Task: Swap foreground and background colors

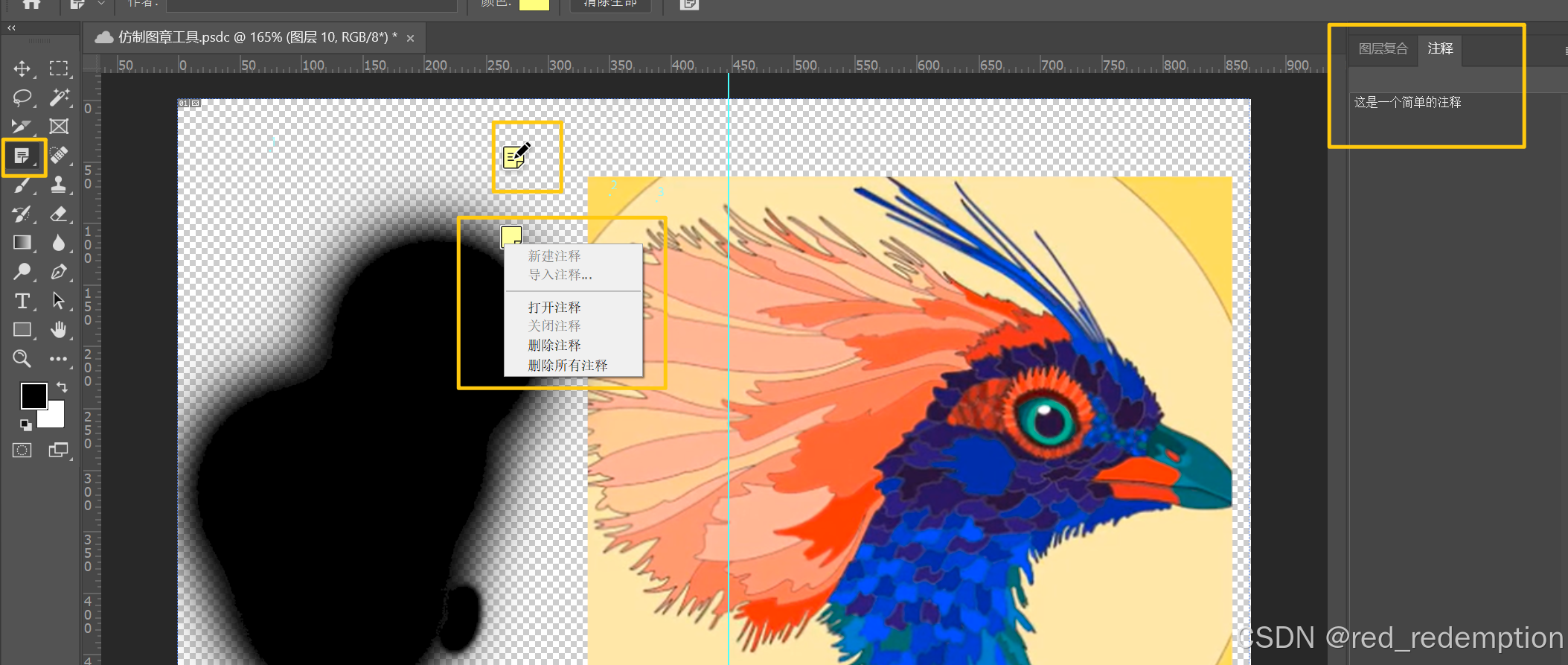Action: click(x=63, y=387)
